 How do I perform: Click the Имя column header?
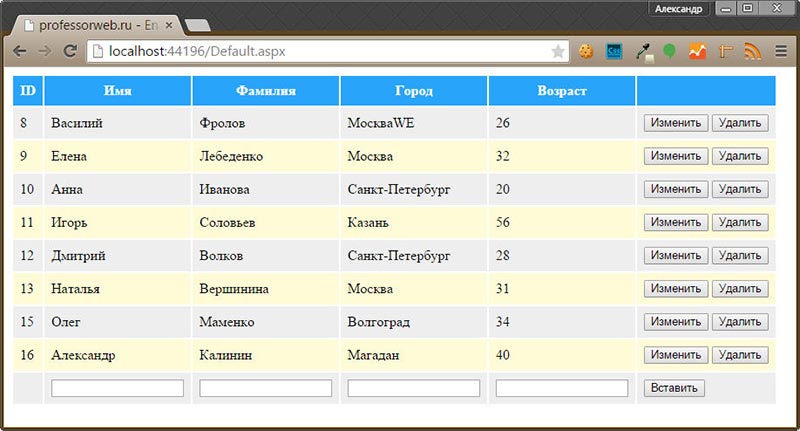pyautogui.click(x=118, y=91)
